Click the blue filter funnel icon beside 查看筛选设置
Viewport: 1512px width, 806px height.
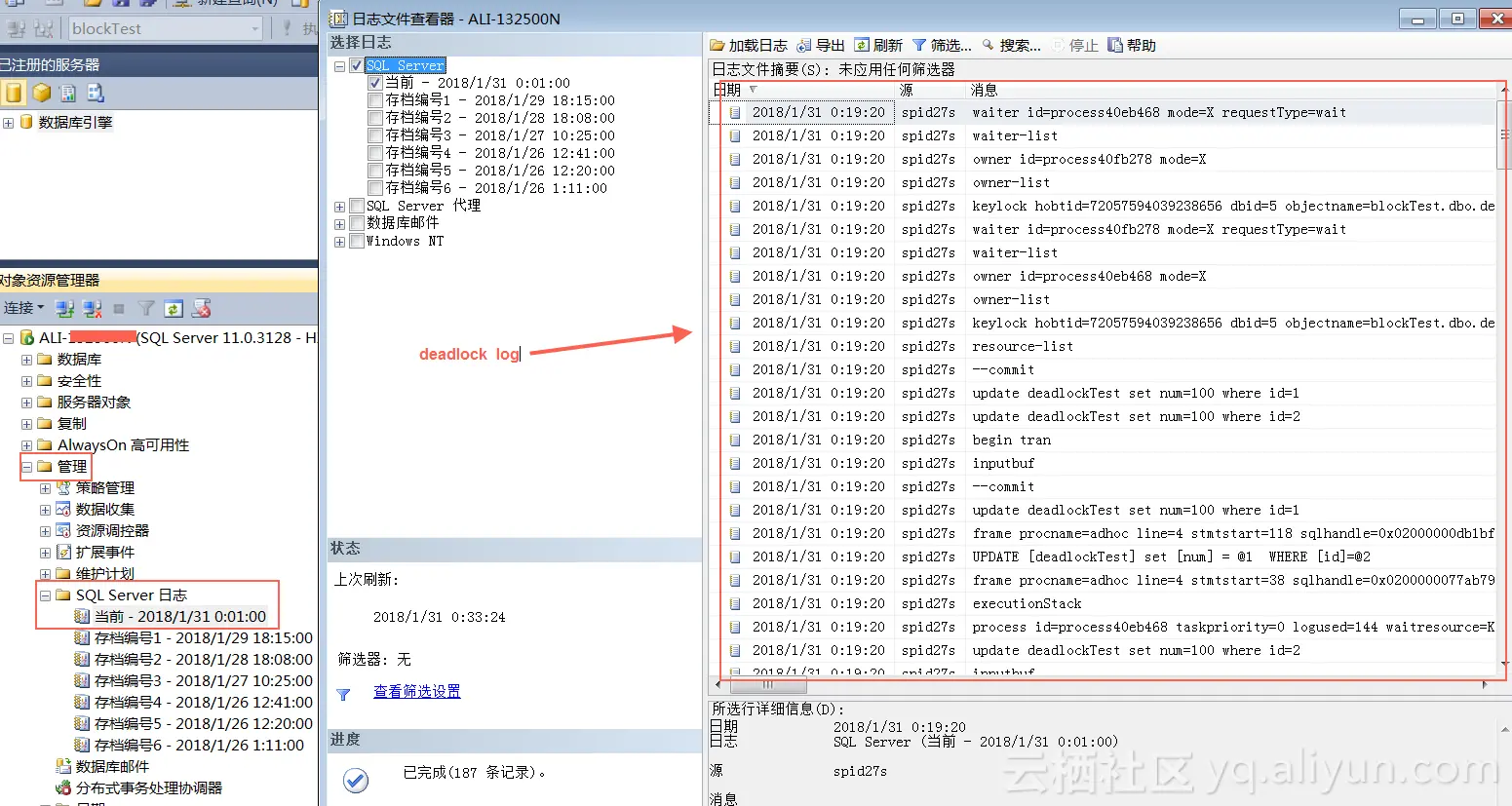tap(343, 694)
